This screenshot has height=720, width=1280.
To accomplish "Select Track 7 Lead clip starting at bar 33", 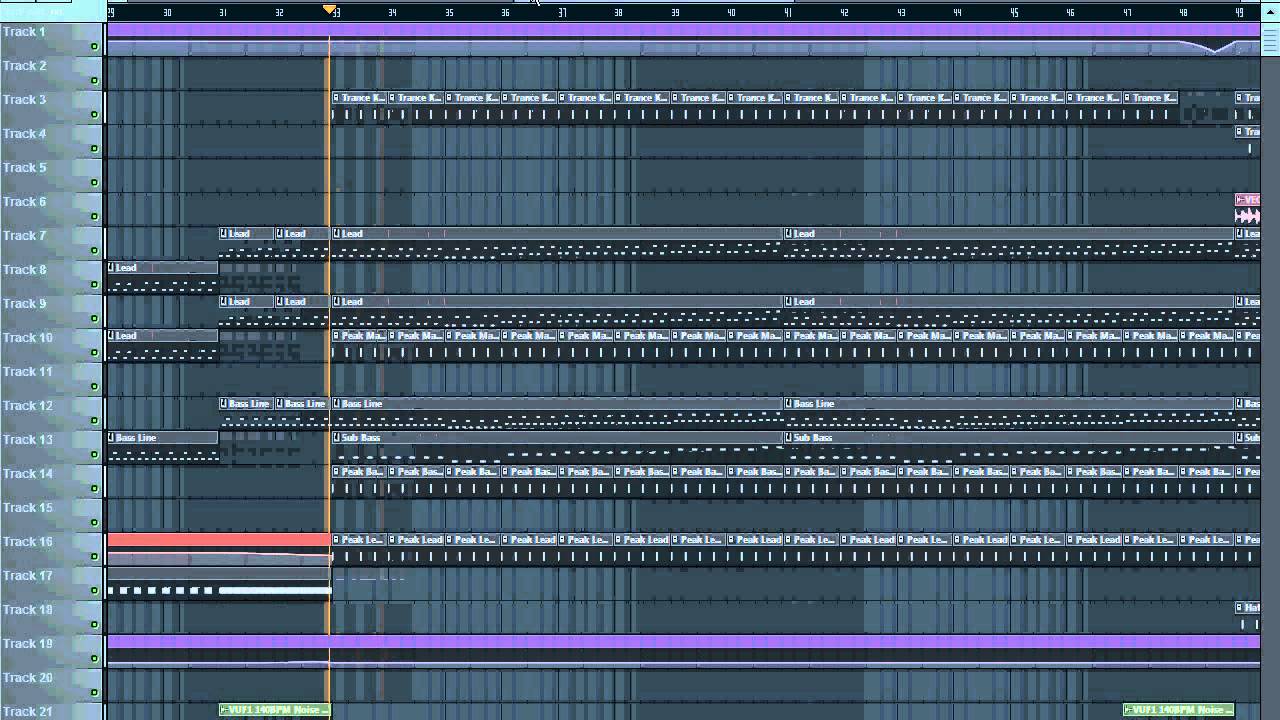I will click(x=557, y=243).
